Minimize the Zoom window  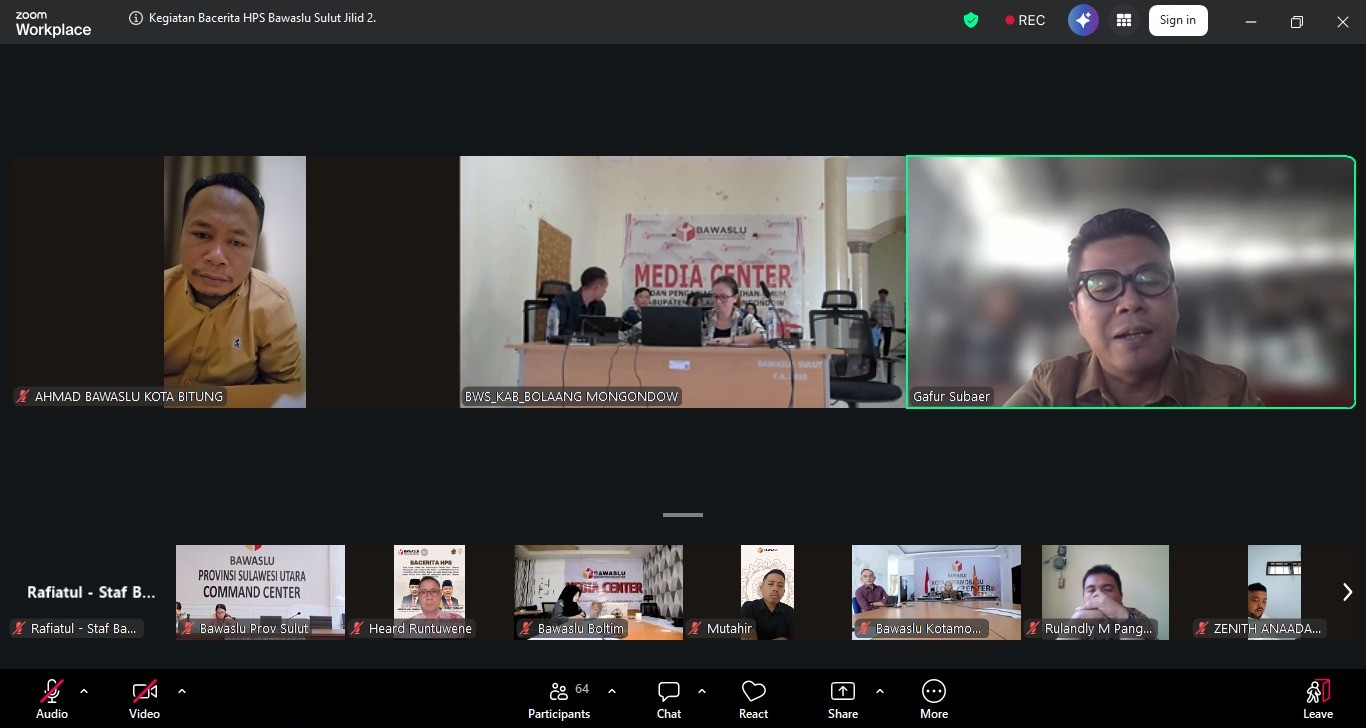(1251, 22)
